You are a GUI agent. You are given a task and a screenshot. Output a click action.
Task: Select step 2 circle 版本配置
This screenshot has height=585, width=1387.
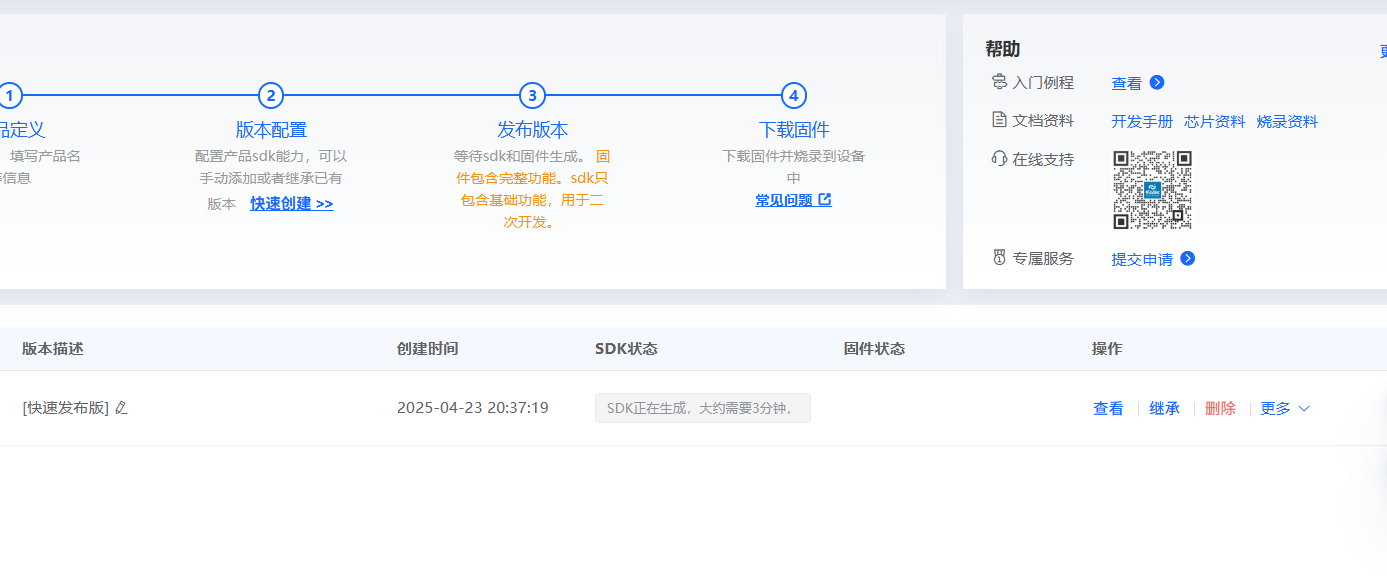pos(271,96)
